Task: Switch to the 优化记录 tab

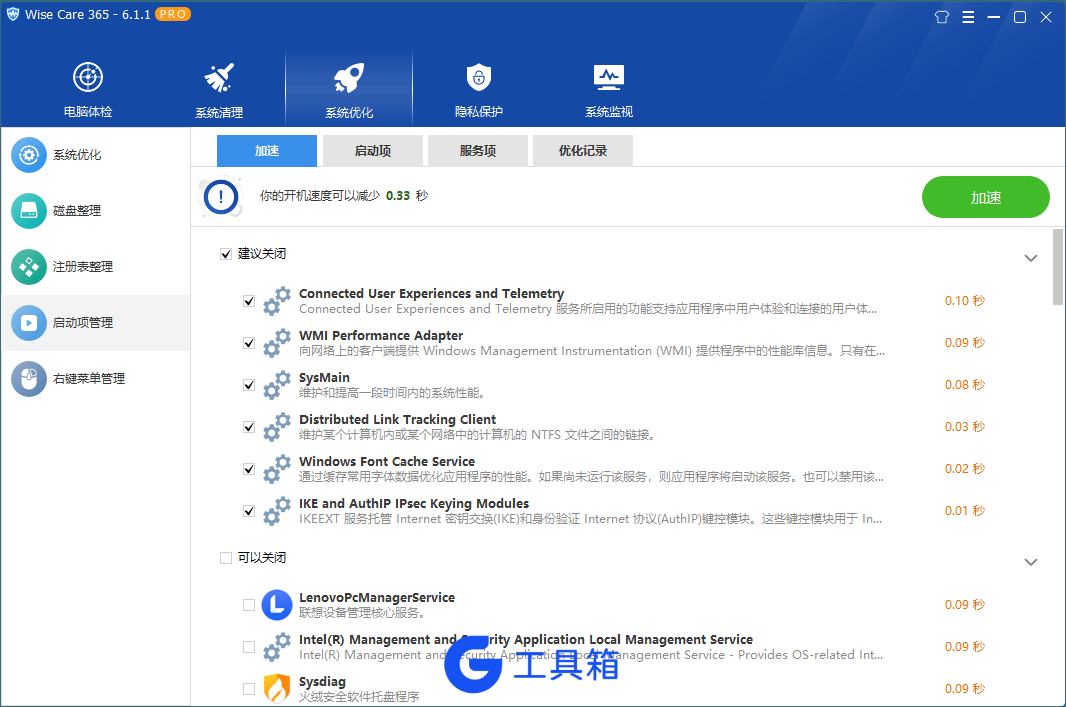Action: [x=583, y=151]
